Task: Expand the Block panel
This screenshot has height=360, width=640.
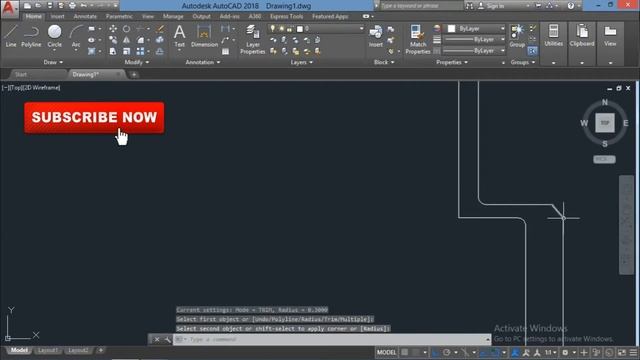Action: tap(384, 62)
